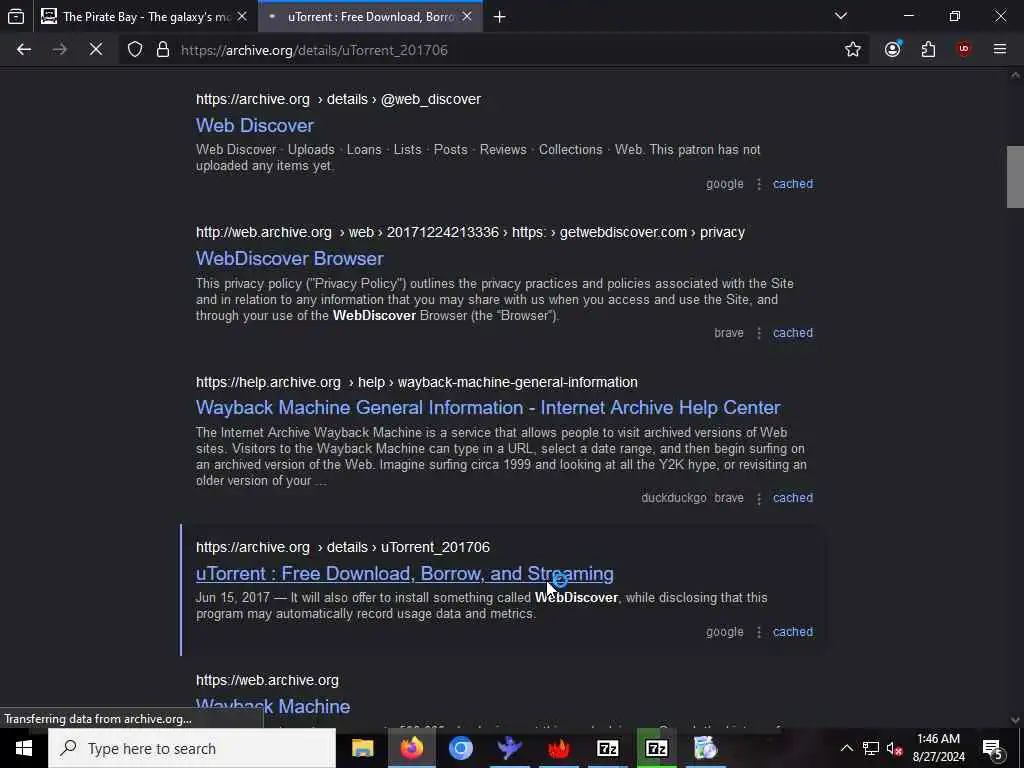Go back to the previous page
Image resolution: width=1024 pixels, height=768 pixels.
[x=24, y=50]
